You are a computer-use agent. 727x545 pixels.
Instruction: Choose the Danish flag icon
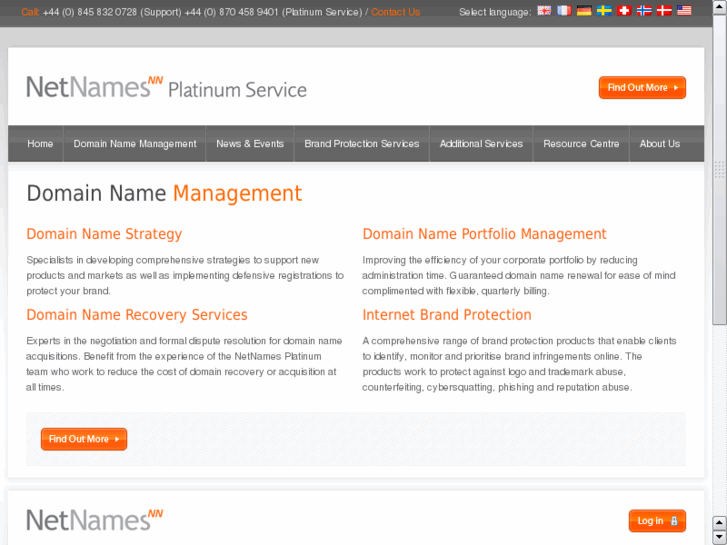tap(664, 11)
